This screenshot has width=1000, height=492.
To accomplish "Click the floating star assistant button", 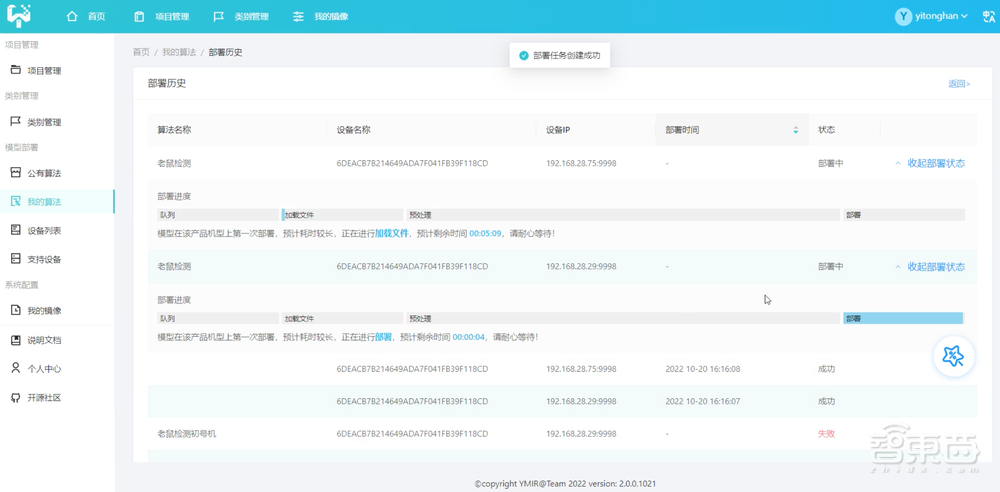I will (x=953, y=357).
